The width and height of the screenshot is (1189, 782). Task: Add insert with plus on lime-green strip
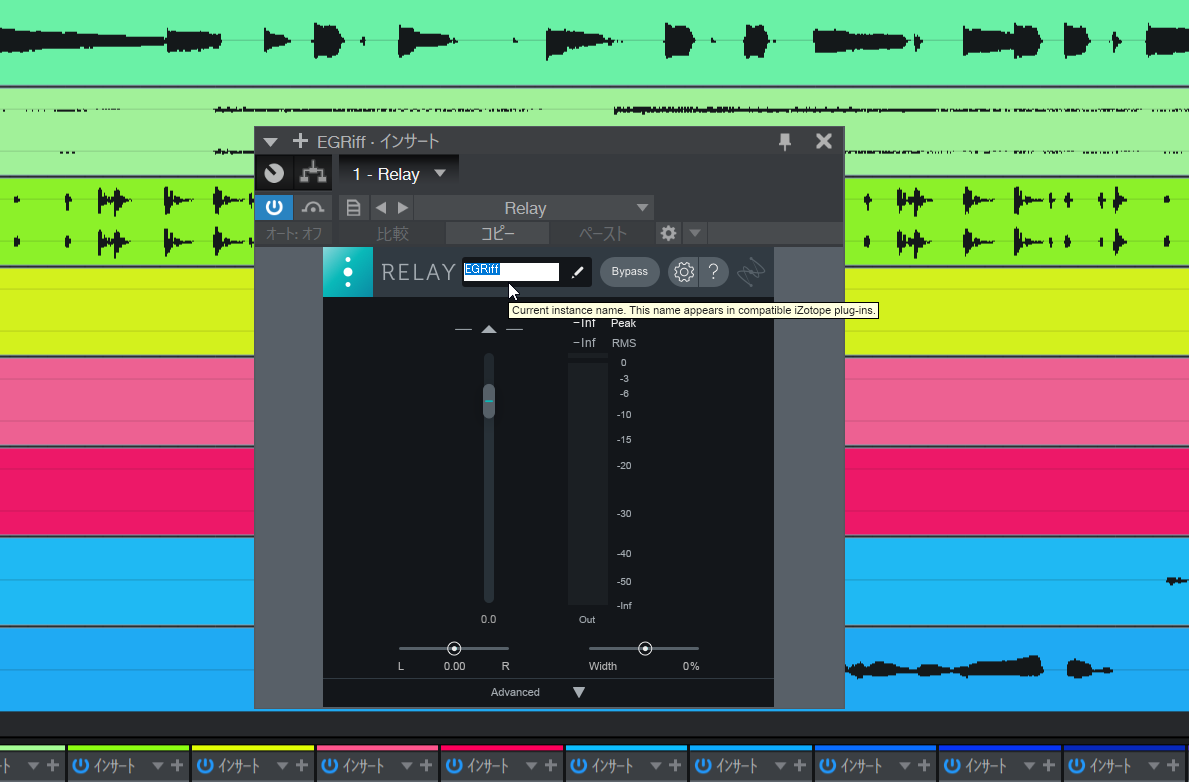177,765
